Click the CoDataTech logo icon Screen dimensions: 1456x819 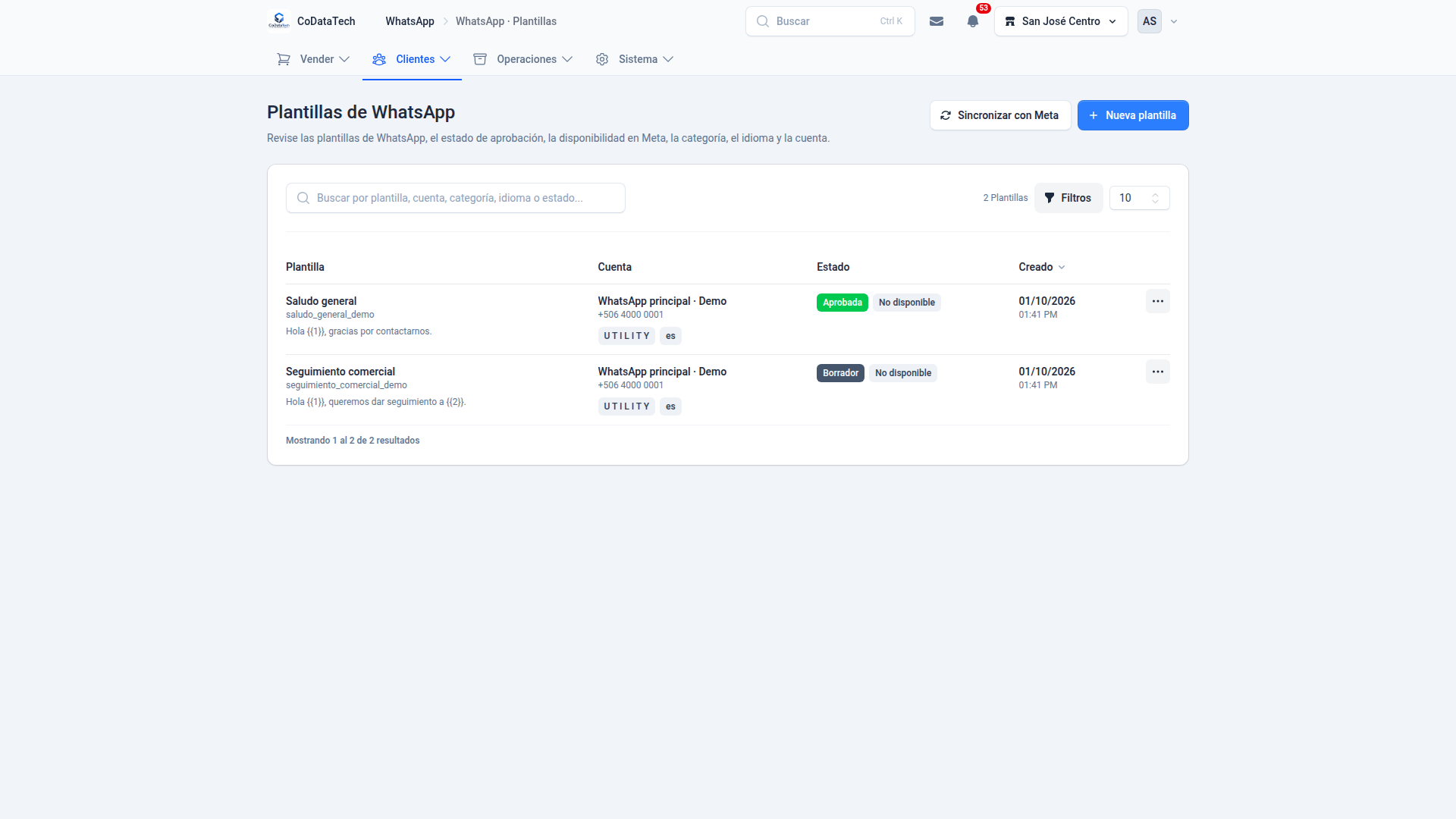pos(279,21)
